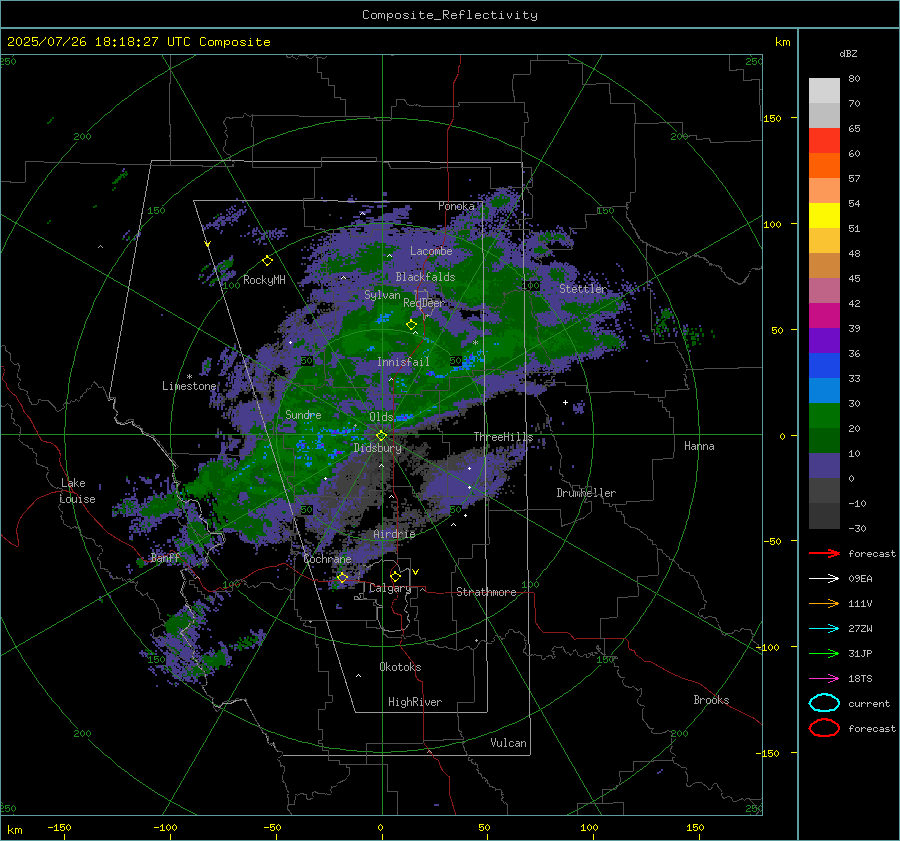Click the Olds city label
The image size is (900, 841).
coord(381,417)
